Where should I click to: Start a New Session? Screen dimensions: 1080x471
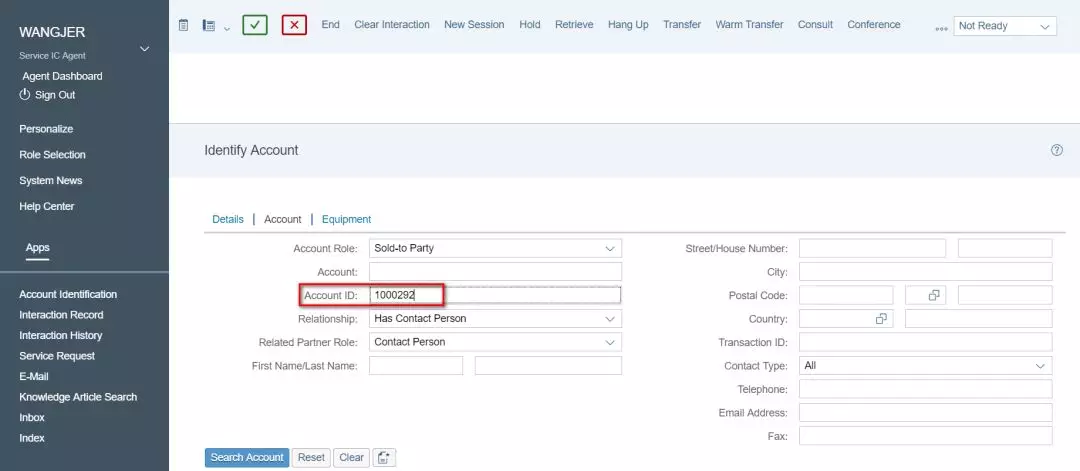point(474,25)
